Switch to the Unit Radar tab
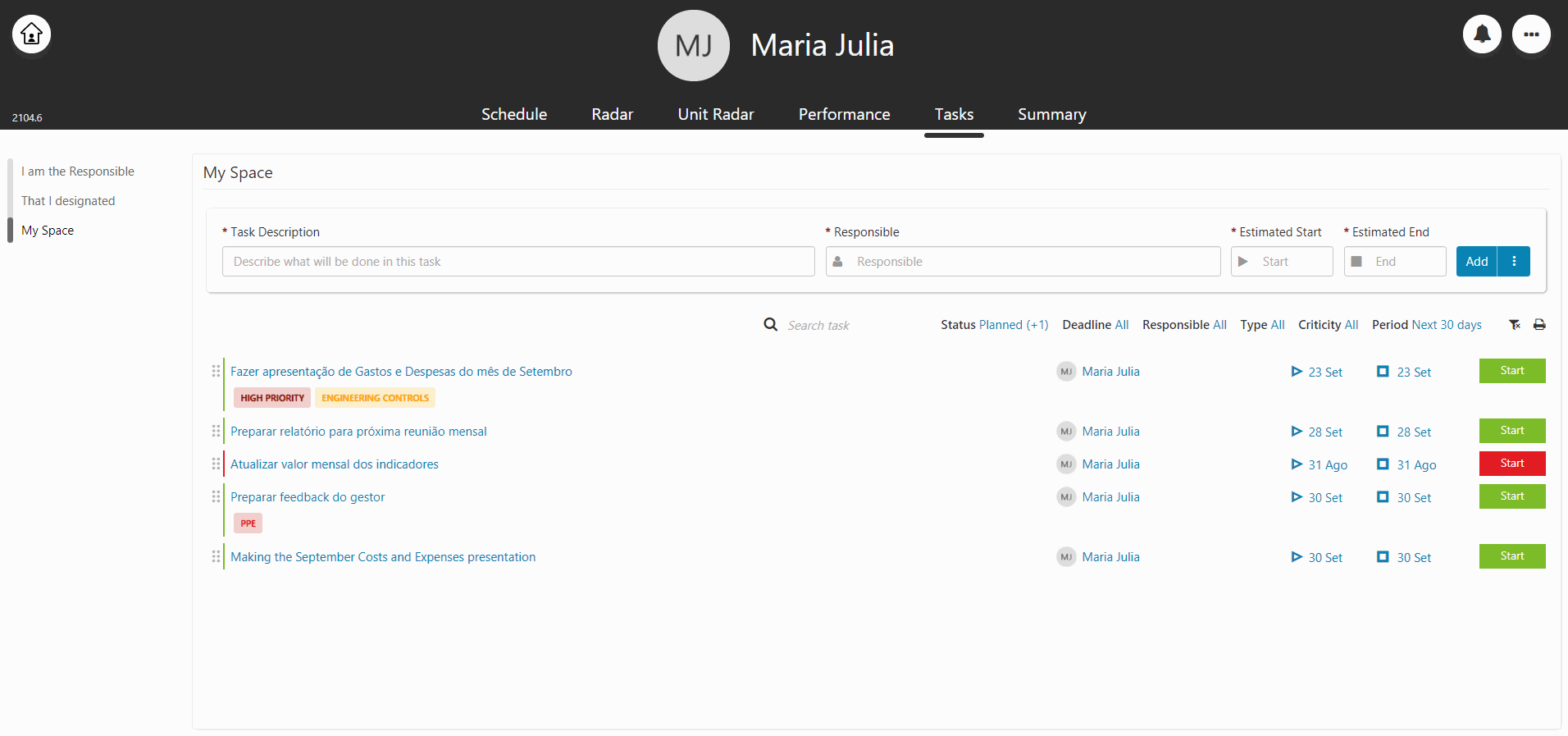The width and height of the screenshot is (1568, 736). tap(716, 114)
